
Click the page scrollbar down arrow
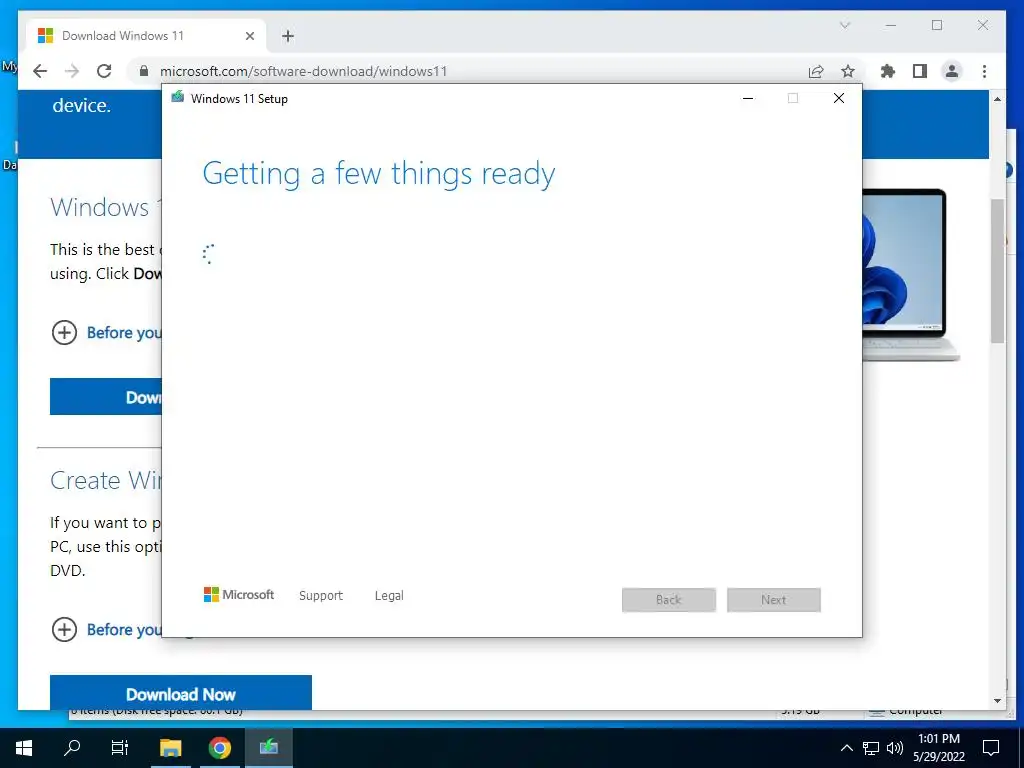click(x=997, y=701)
